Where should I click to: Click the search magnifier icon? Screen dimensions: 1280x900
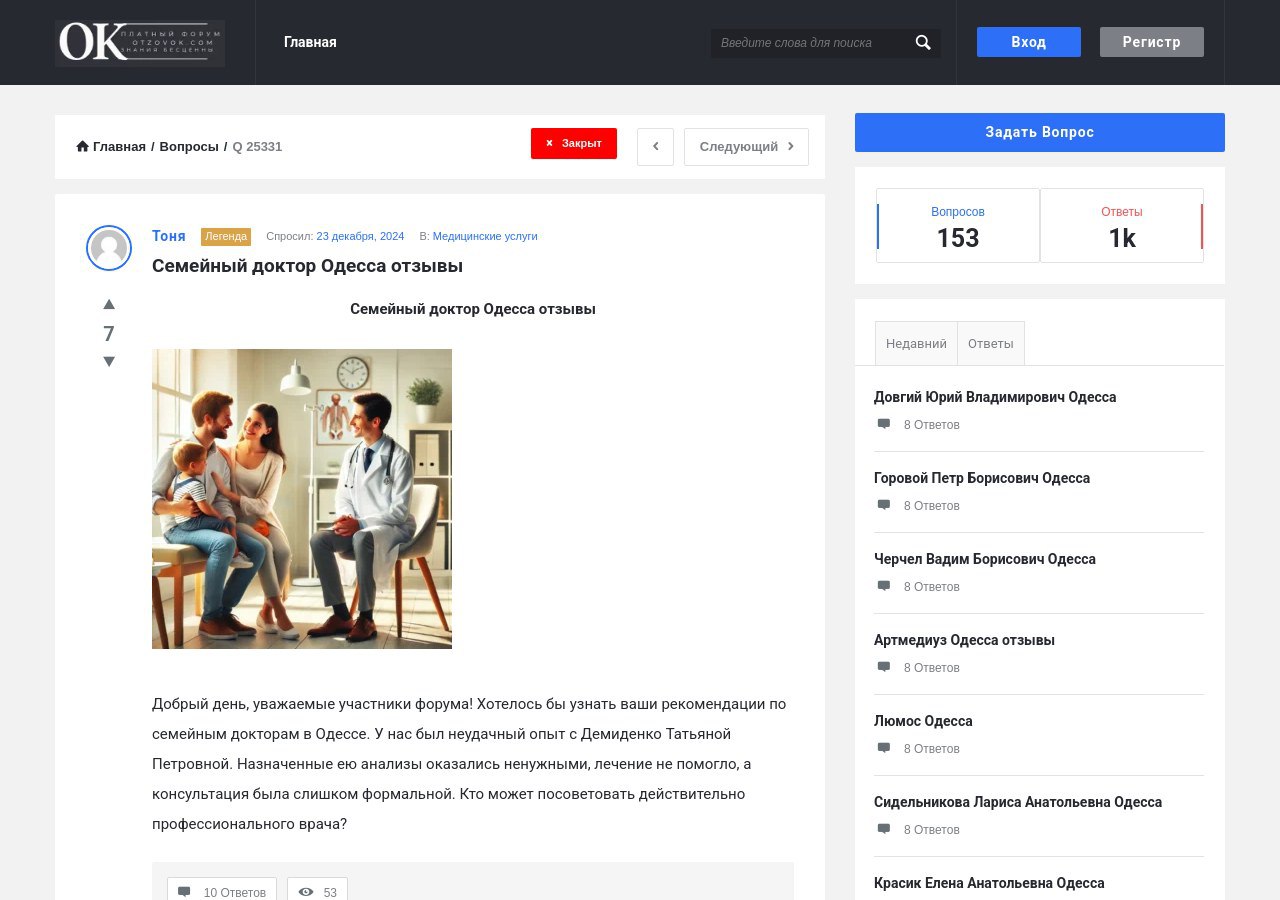(923, 43)
